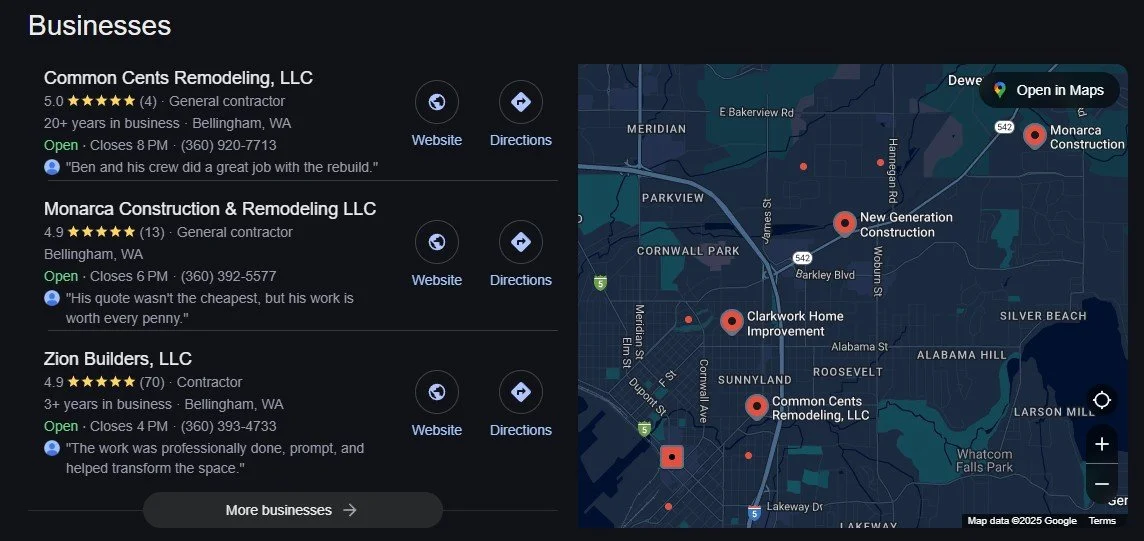Click small red dot near Hannegan Rd

(881, 163)
